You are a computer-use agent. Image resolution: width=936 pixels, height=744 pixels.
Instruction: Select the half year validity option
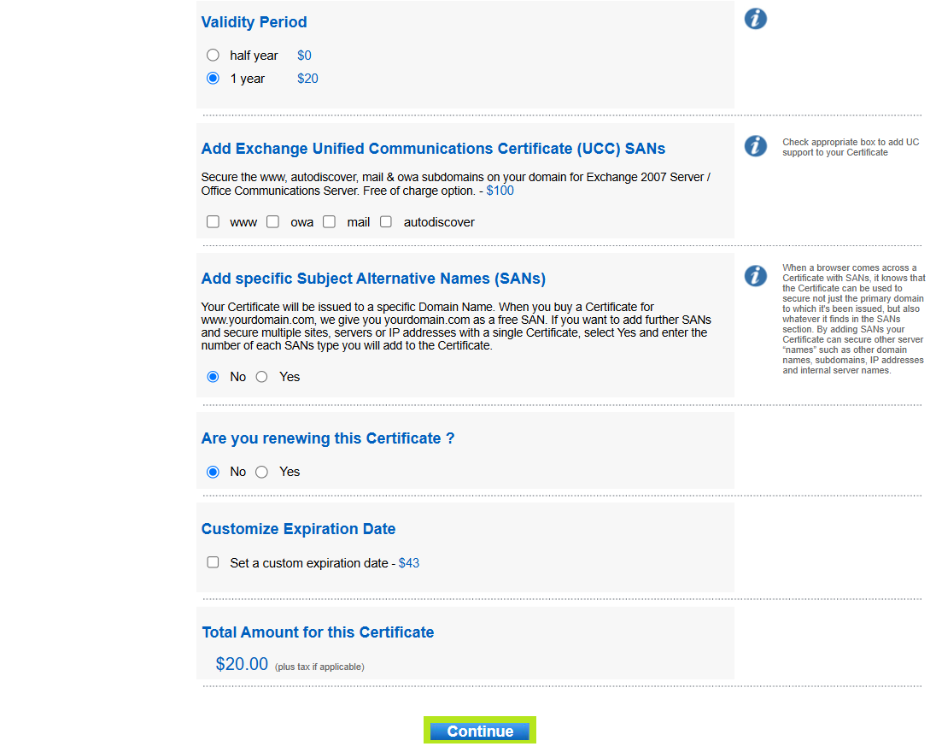point(213,56)
